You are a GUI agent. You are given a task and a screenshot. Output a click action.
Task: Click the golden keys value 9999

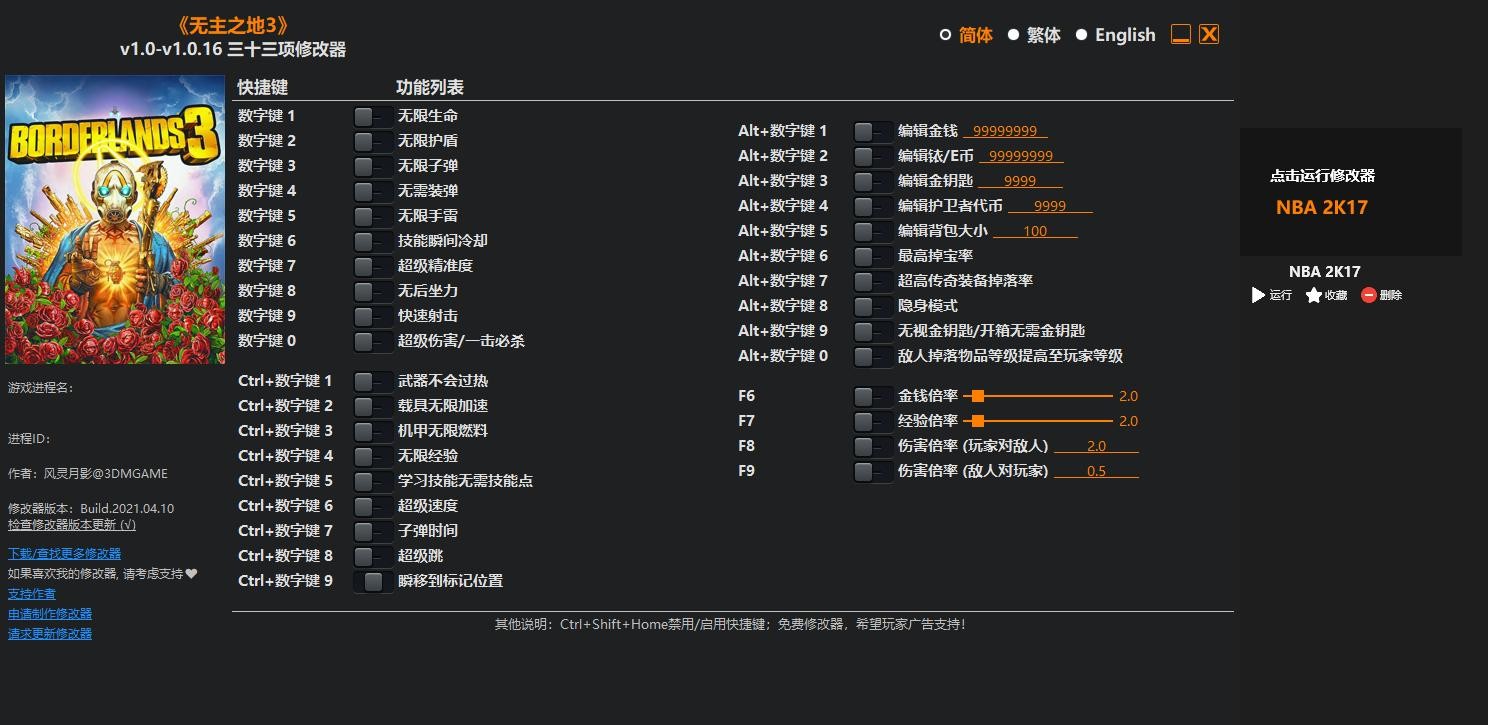point(1020,181)
